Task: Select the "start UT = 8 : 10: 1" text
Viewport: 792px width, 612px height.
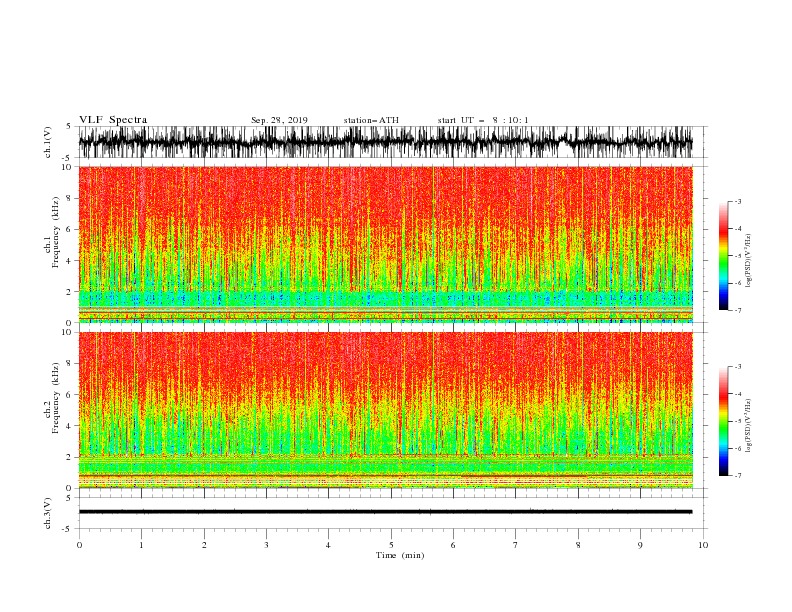Action: pos(483,120)
